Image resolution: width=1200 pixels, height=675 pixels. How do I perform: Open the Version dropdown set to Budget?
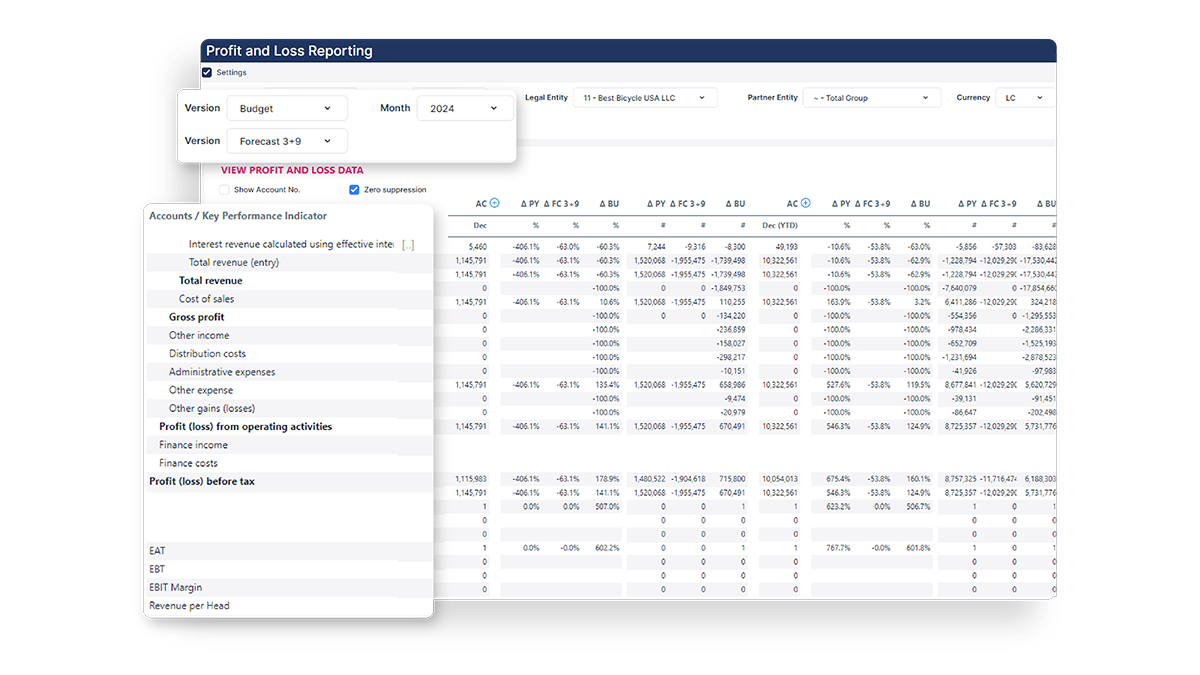287,108
